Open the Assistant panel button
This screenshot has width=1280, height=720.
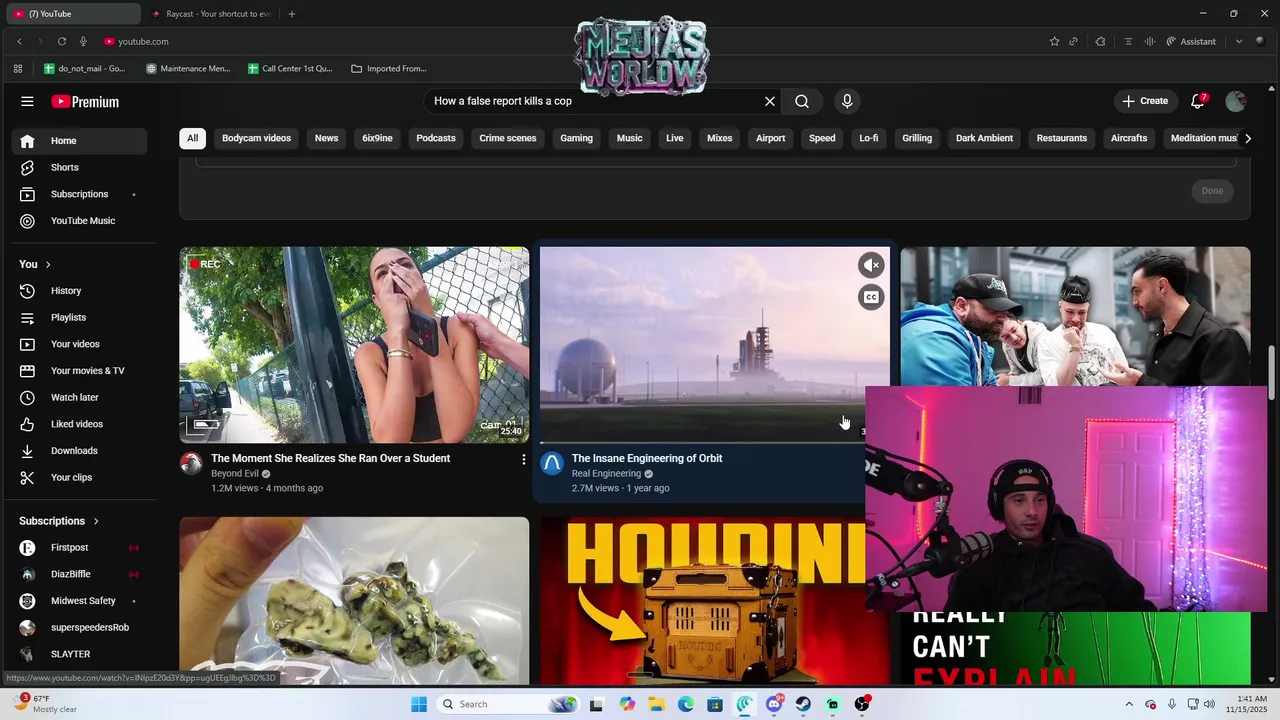pos(1191,41)
